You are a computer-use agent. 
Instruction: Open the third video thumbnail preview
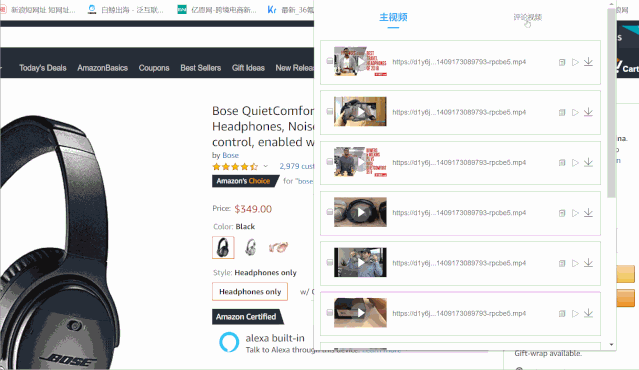(x=360, y=162)
